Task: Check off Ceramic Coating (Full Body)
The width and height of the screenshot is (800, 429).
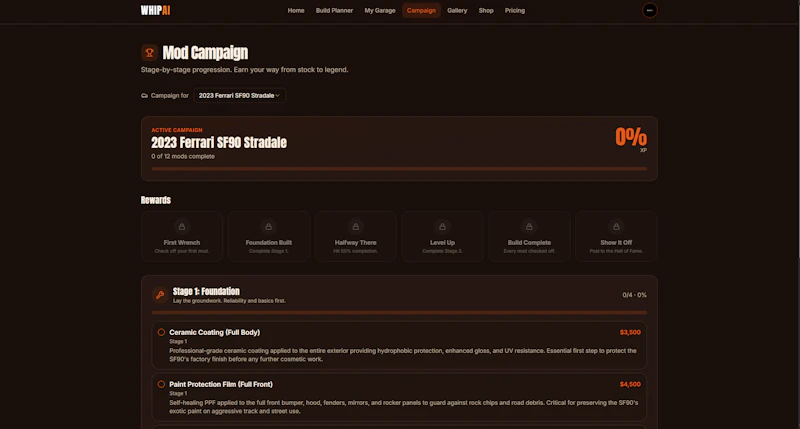Action: [161, 332]
